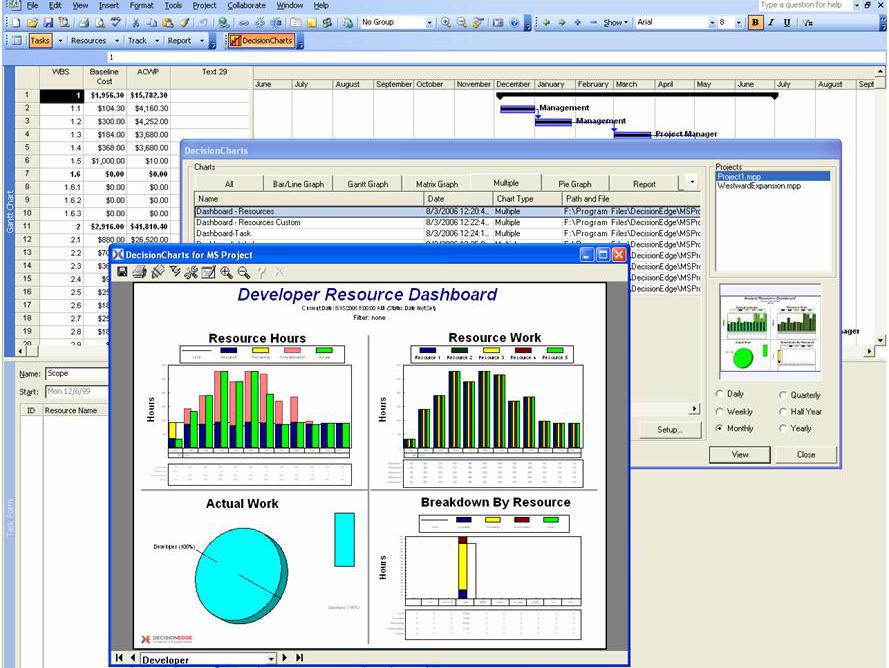Zoom in on the dashboard chart
This screenshot has height=668, width=889.
(226, 272)
